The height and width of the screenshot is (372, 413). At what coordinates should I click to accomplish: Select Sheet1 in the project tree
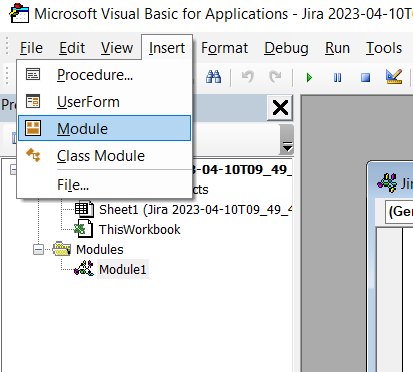196,210
